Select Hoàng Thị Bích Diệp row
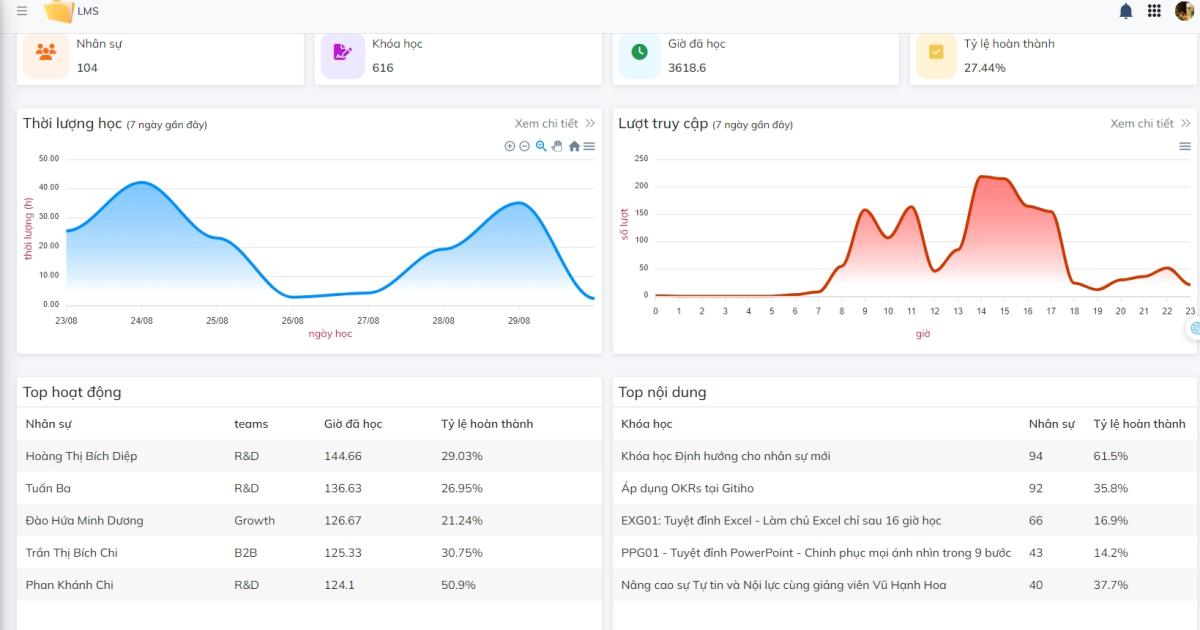The image size is (1200, 630). click(82, 456)
